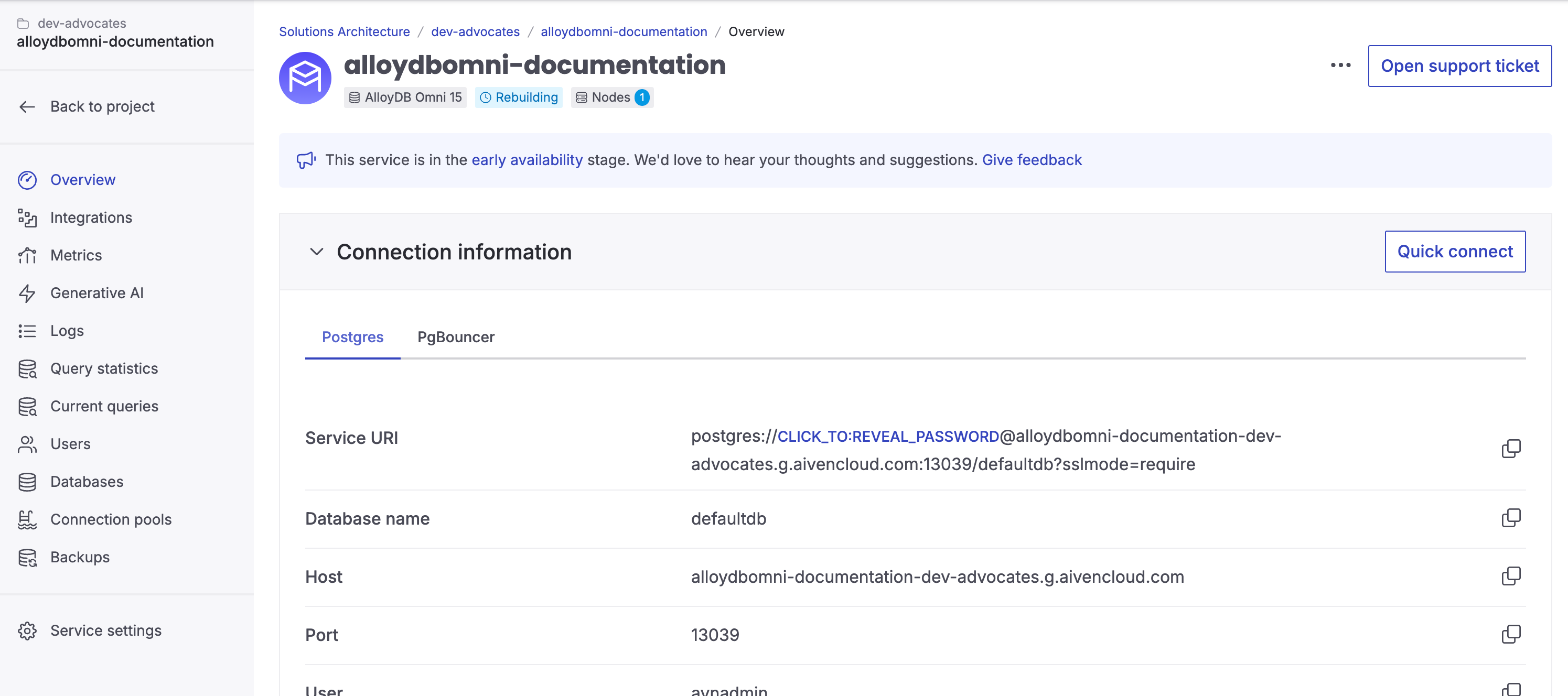The image size is (1568, 696).
Task: Click Quick connect button
Action: pyautogui.click(x=1454, y=251)
